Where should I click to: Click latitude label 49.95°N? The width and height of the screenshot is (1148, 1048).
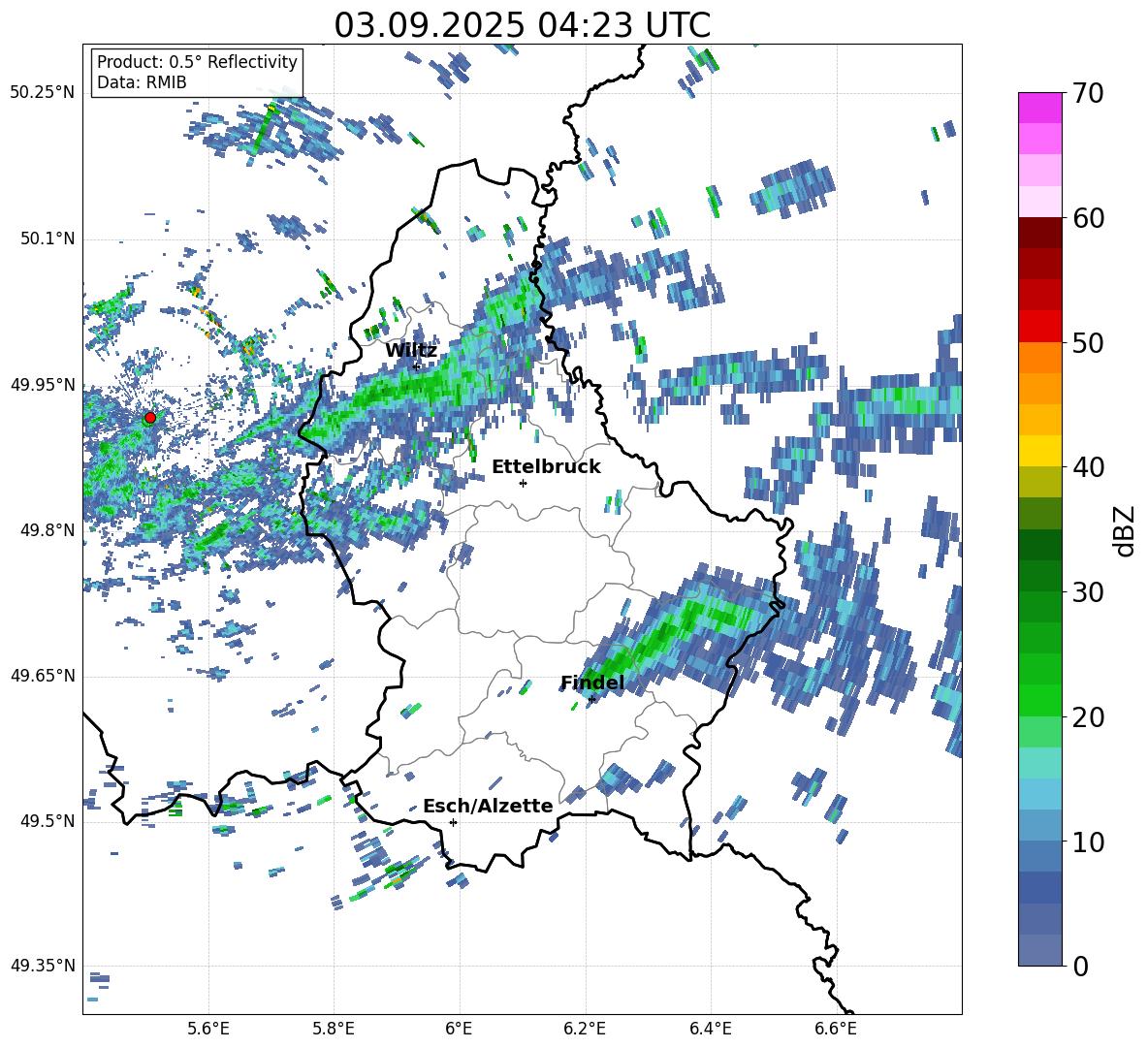click(43, 385)
